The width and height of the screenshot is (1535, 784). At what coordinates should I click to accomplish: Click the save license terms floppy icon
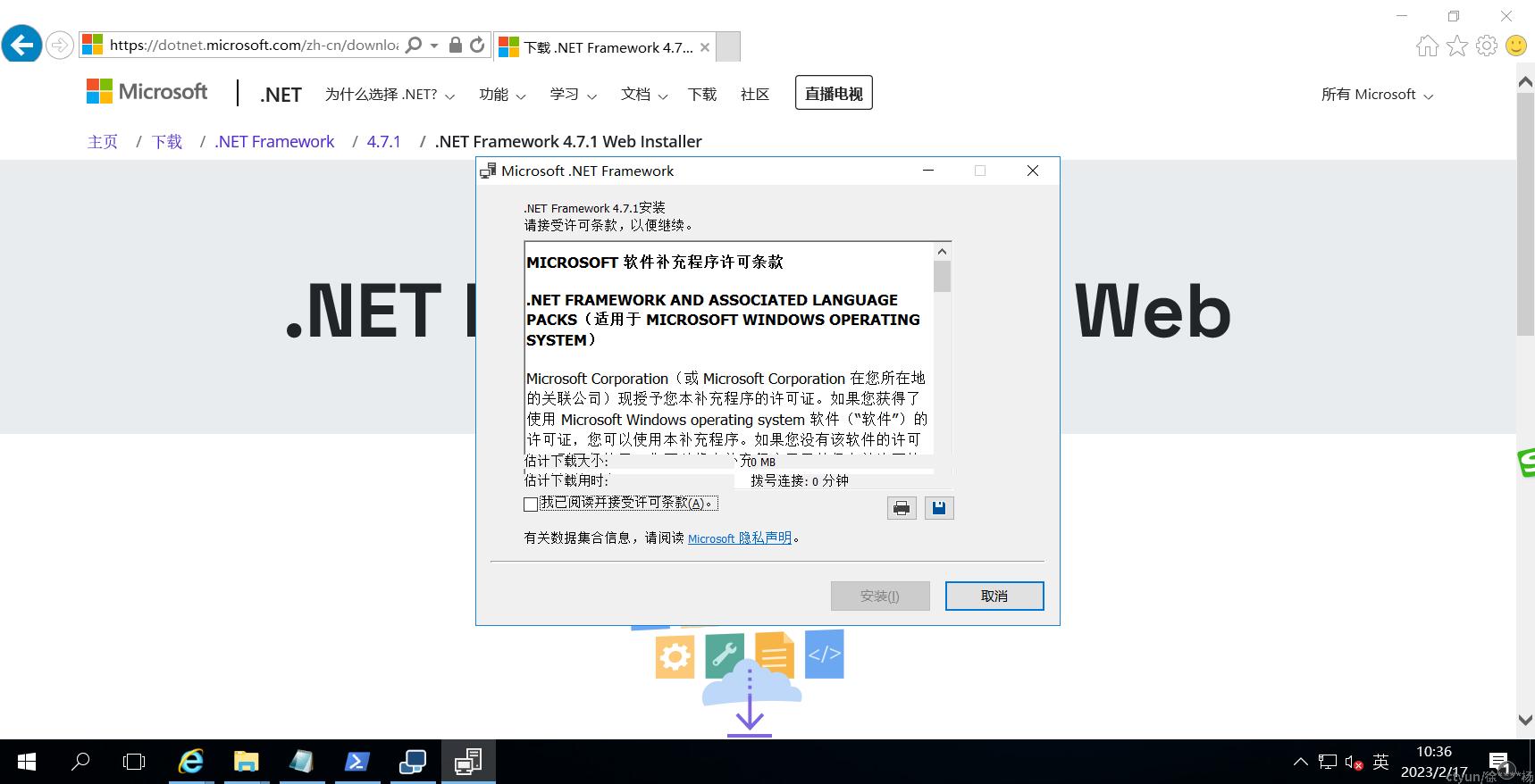click(x=939, y=508)
